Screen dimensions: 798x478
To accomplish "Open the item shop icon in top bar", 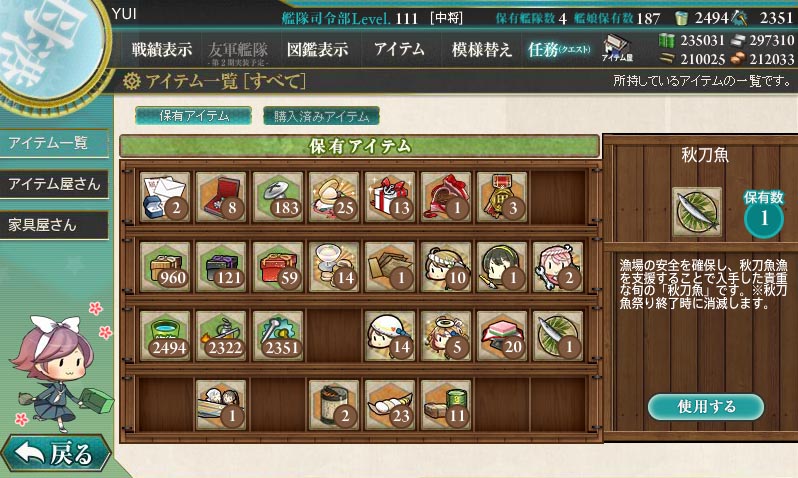I will click(616, 49).
